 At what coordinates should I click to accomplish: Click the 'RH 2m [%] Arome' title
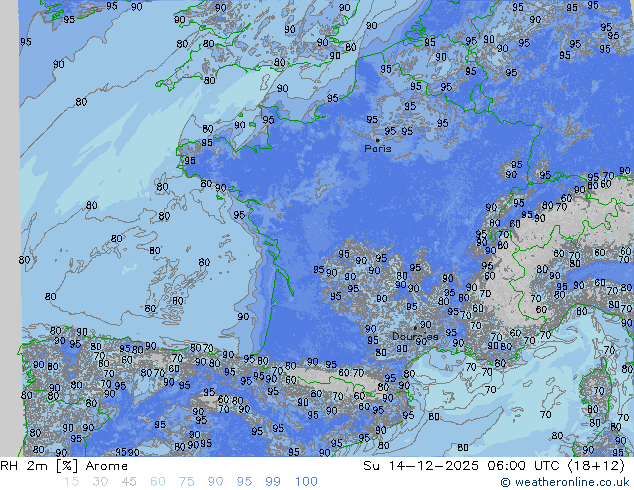click(x=64, y=466)
